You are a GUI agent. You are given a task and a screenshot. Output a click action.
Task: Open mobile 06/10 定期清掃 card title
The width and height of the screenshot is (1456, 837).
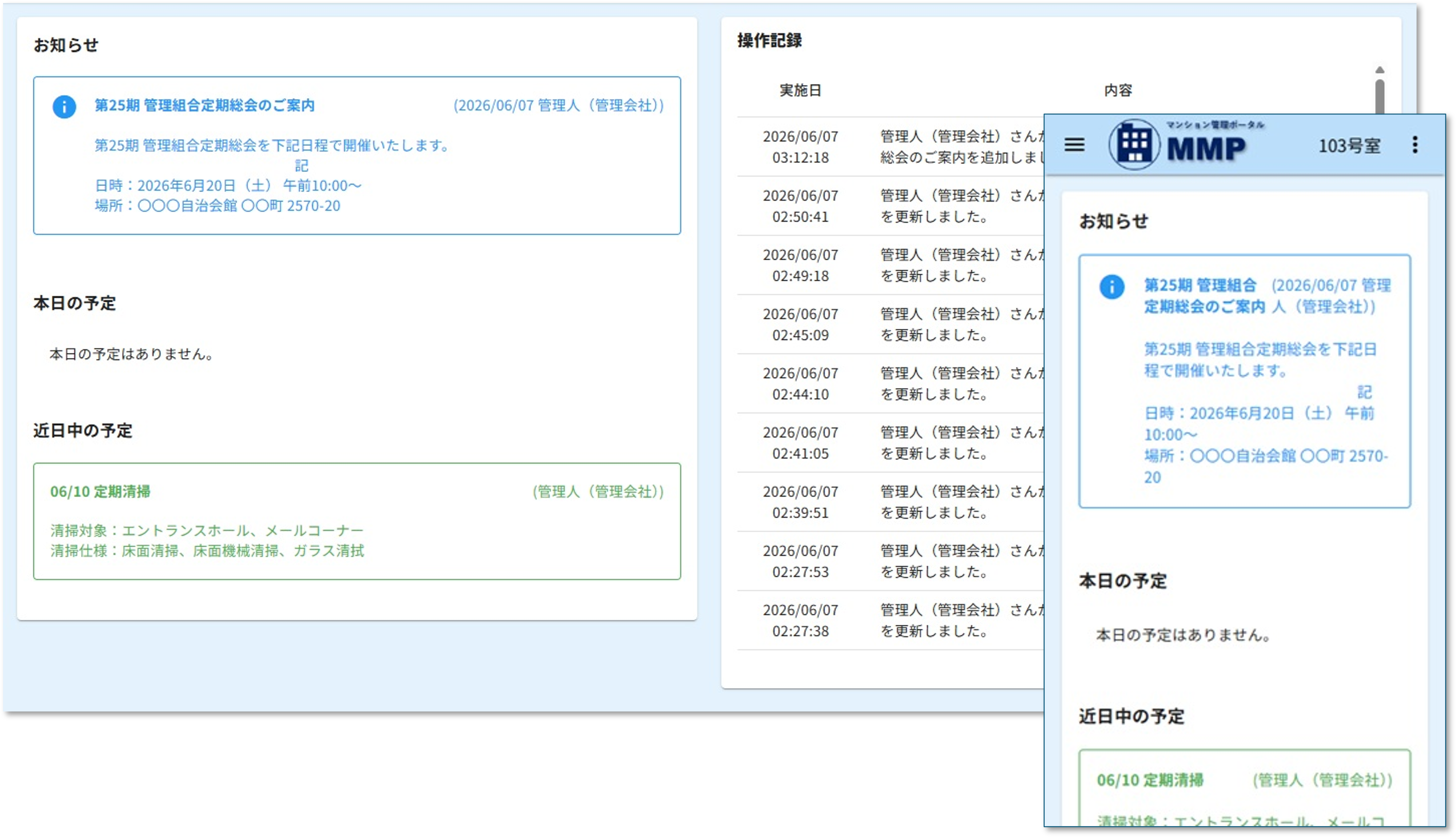[x=1150, y=780]
